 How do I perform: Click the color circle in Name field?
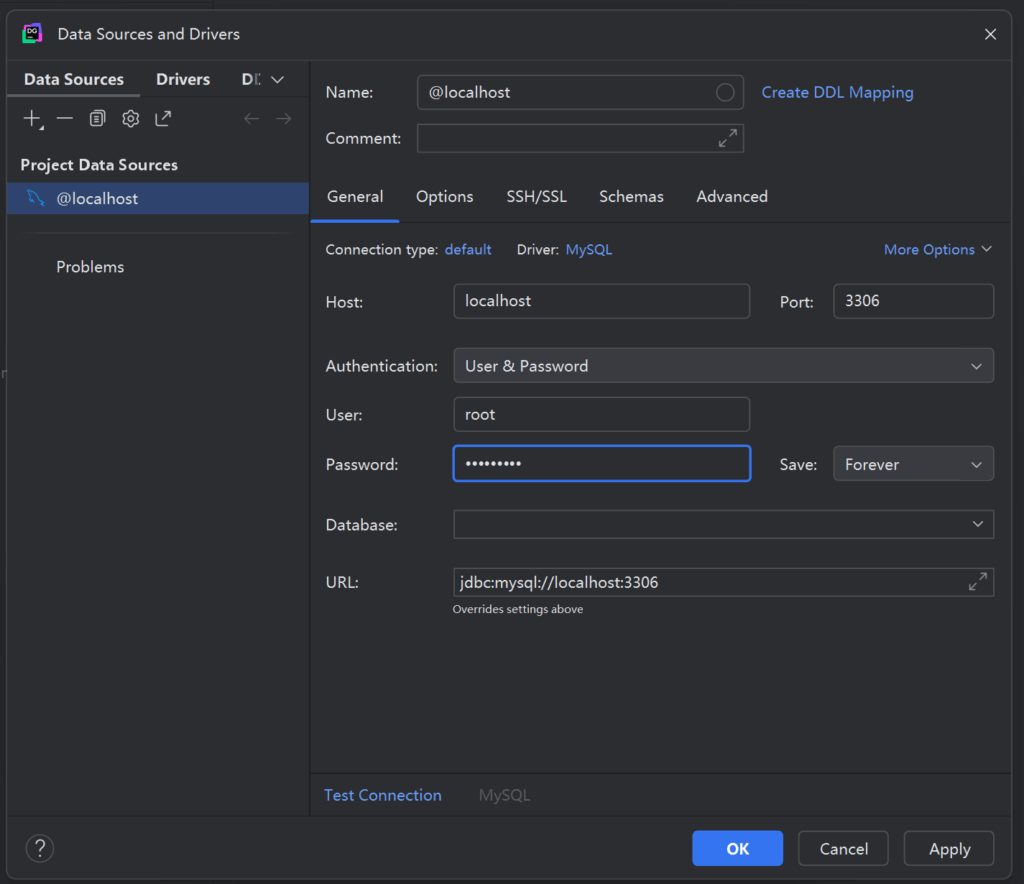click(725, 92)
